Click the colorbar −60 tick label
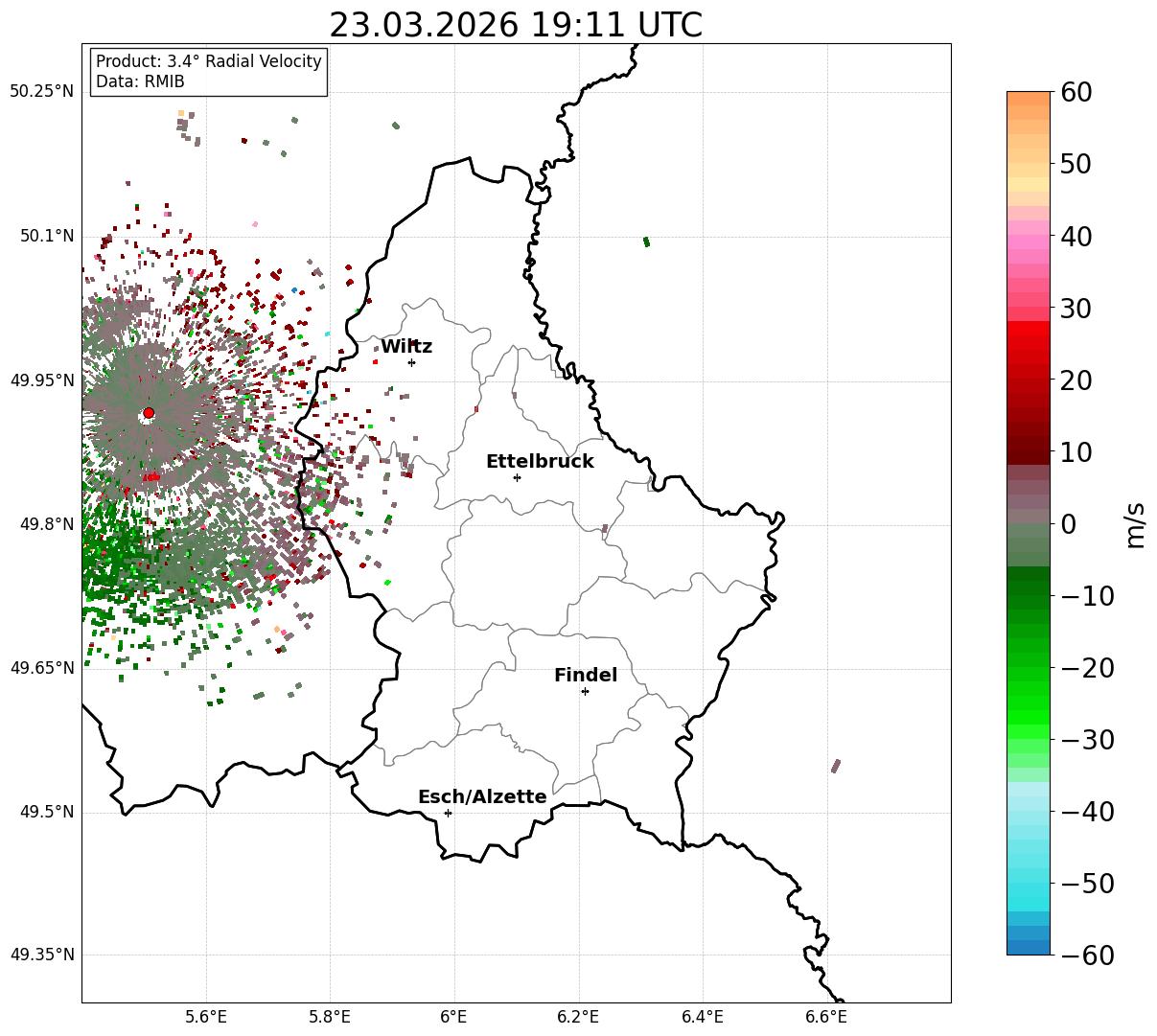 tap(1087, 955)
